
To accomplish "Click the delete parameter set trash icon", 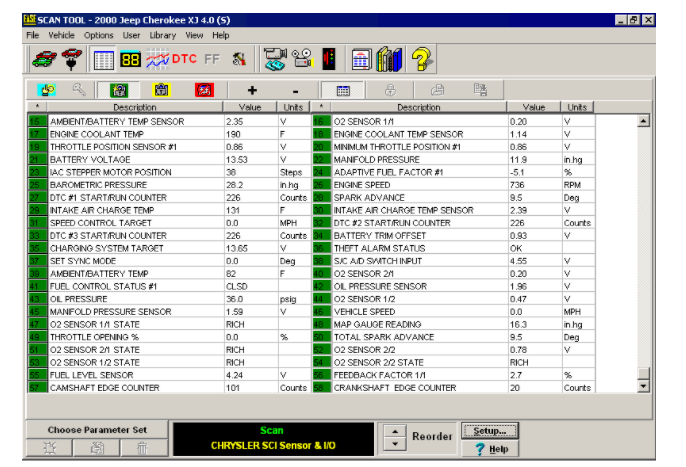I will [142, 448].
